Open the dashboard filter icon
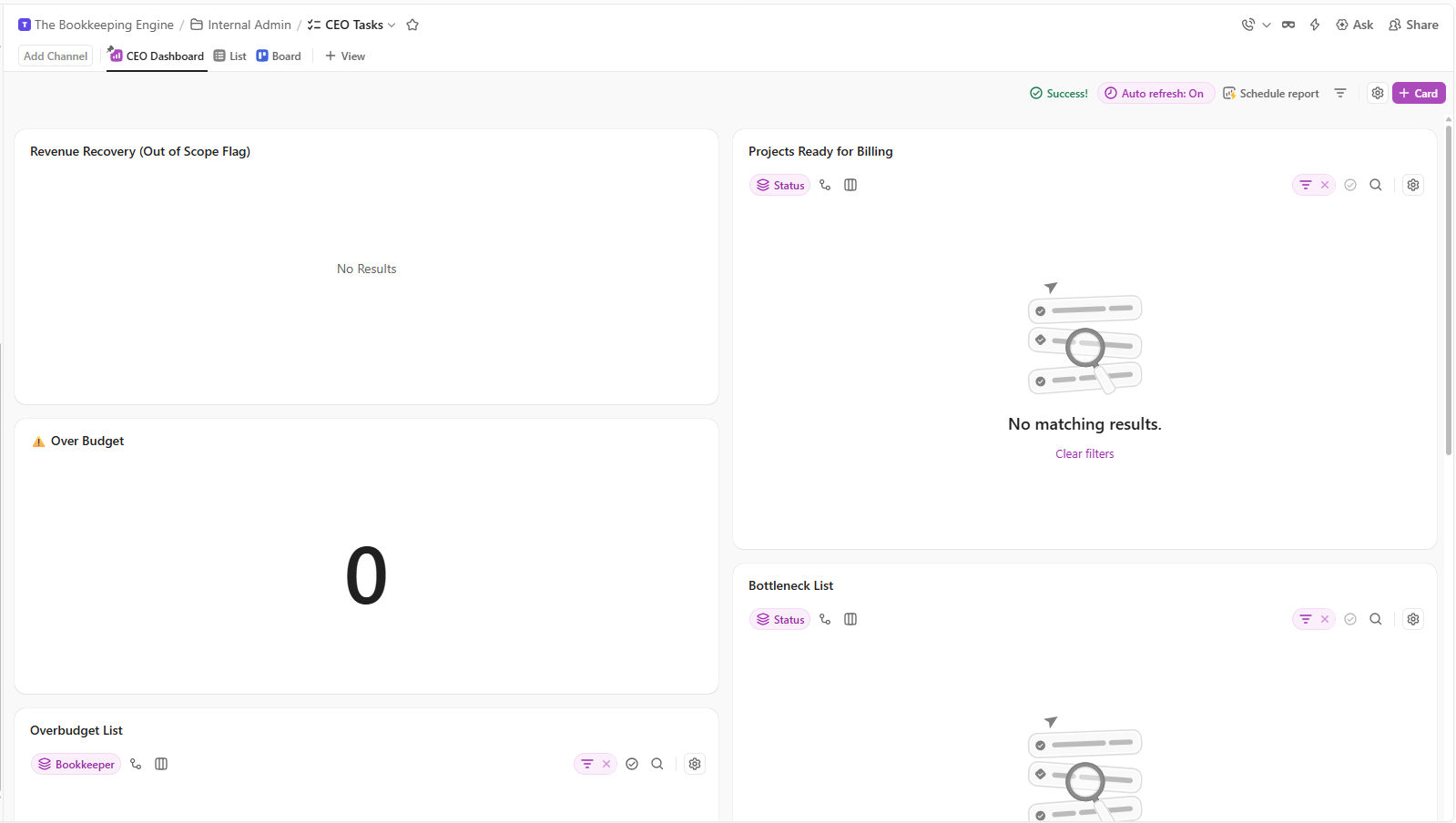 (1340, 93)
